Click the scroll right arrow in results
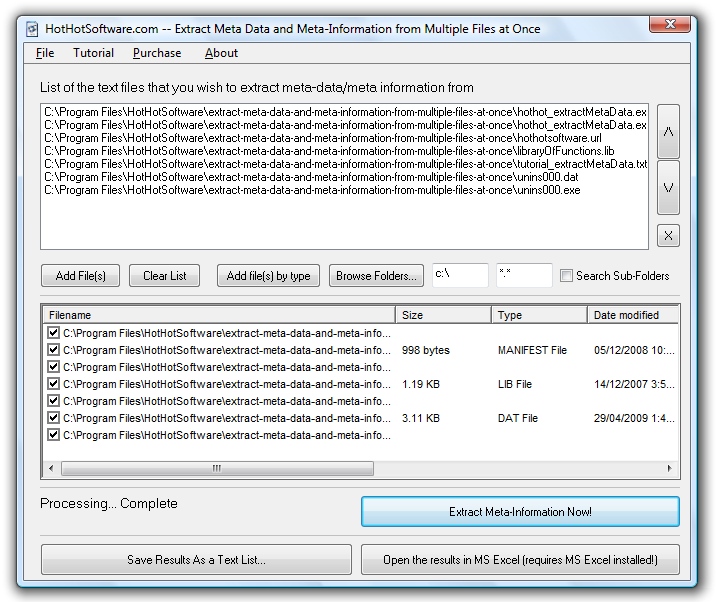This screenshot has height=602, width=718. pyautogui.click(x=670, y=468)
